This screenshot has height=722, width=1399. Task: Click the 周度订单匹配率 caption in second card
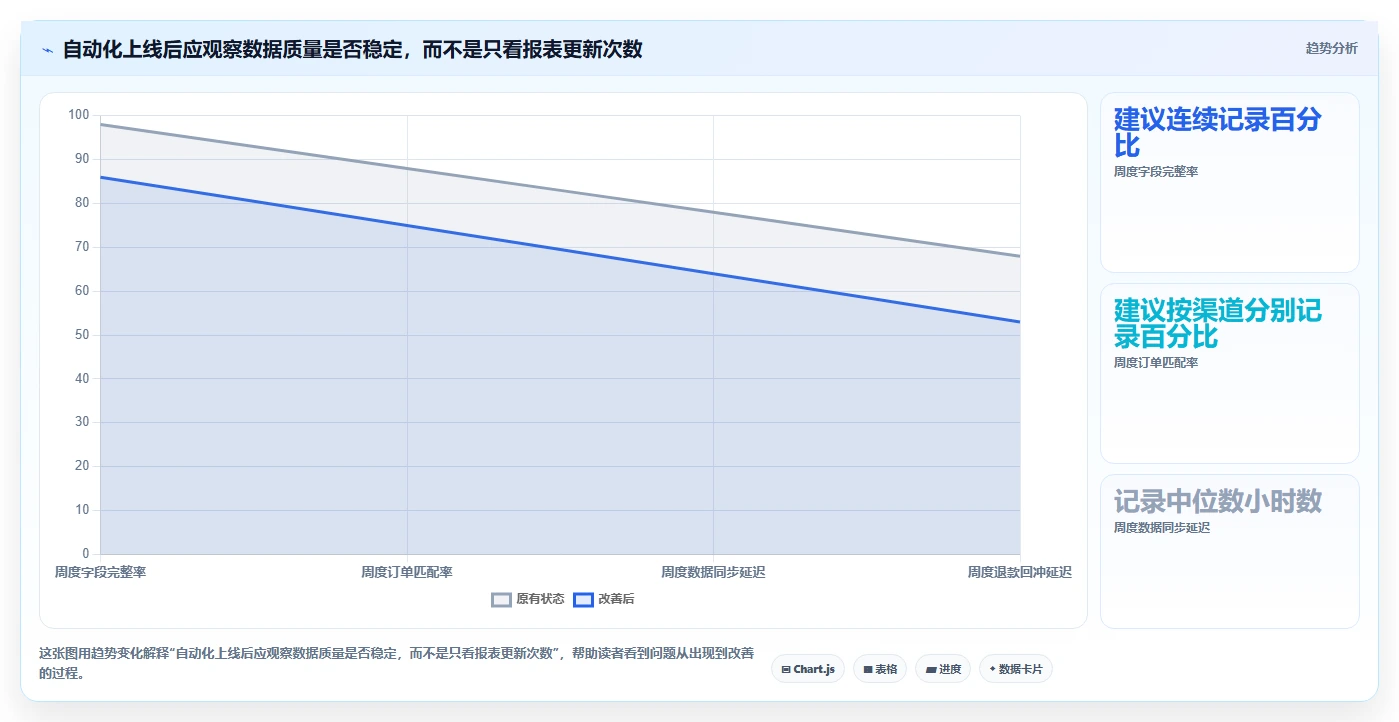[1156, 363]
